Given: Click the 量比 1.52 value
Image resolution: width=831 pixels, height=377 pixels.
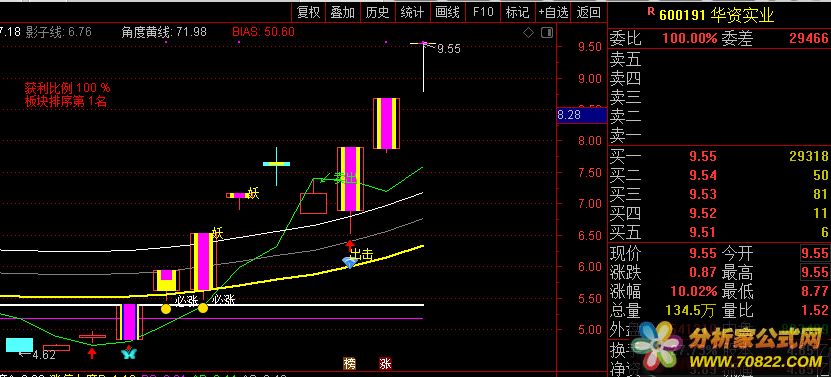Looking at the screenshot, I should click(x=815, y=311).
